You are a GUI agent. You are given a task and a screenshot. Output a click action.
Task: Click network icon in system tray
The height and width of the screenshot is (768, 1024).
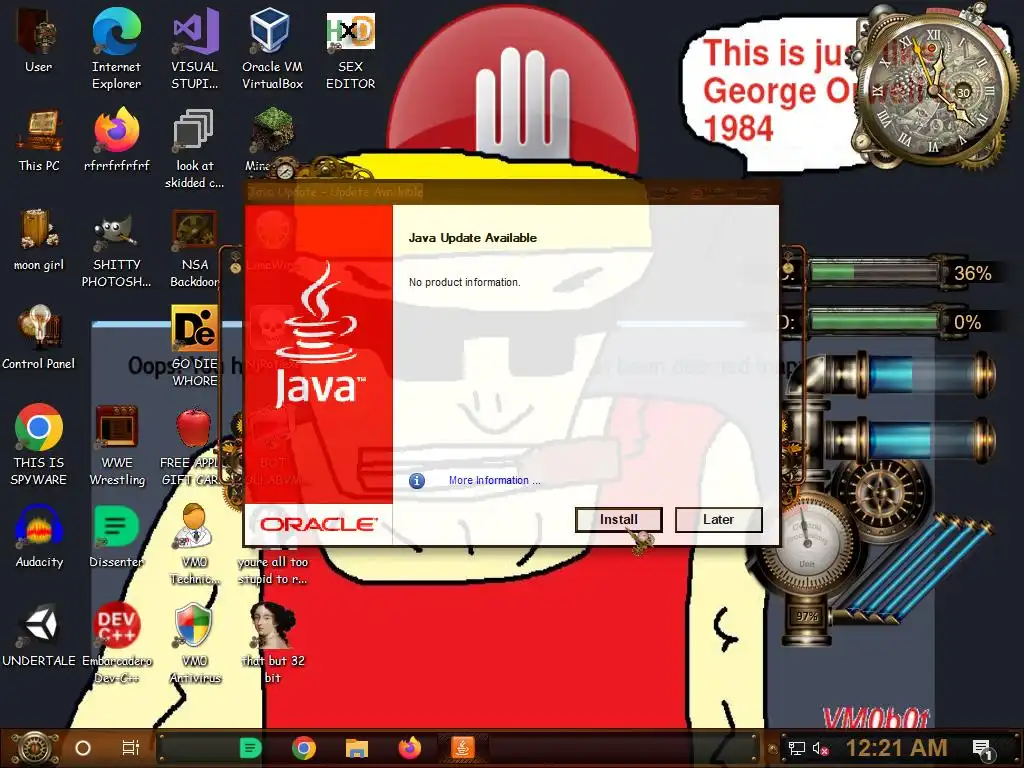(796, 748)
